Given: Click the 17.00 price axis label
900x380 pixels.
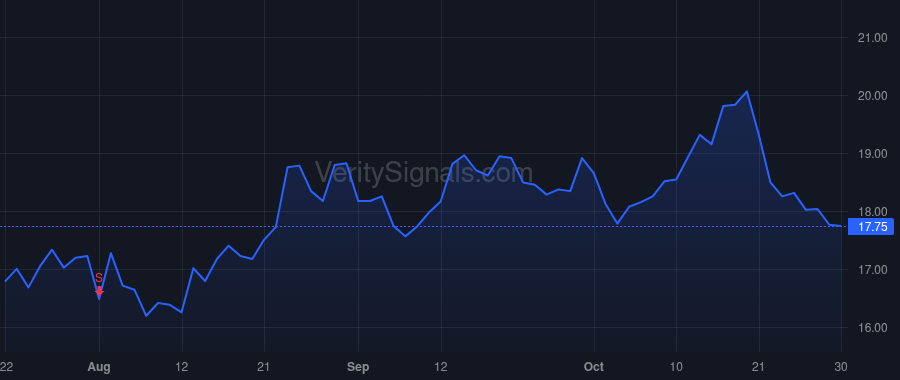Looking at the screenshot, I should click(x=872, y=270).
